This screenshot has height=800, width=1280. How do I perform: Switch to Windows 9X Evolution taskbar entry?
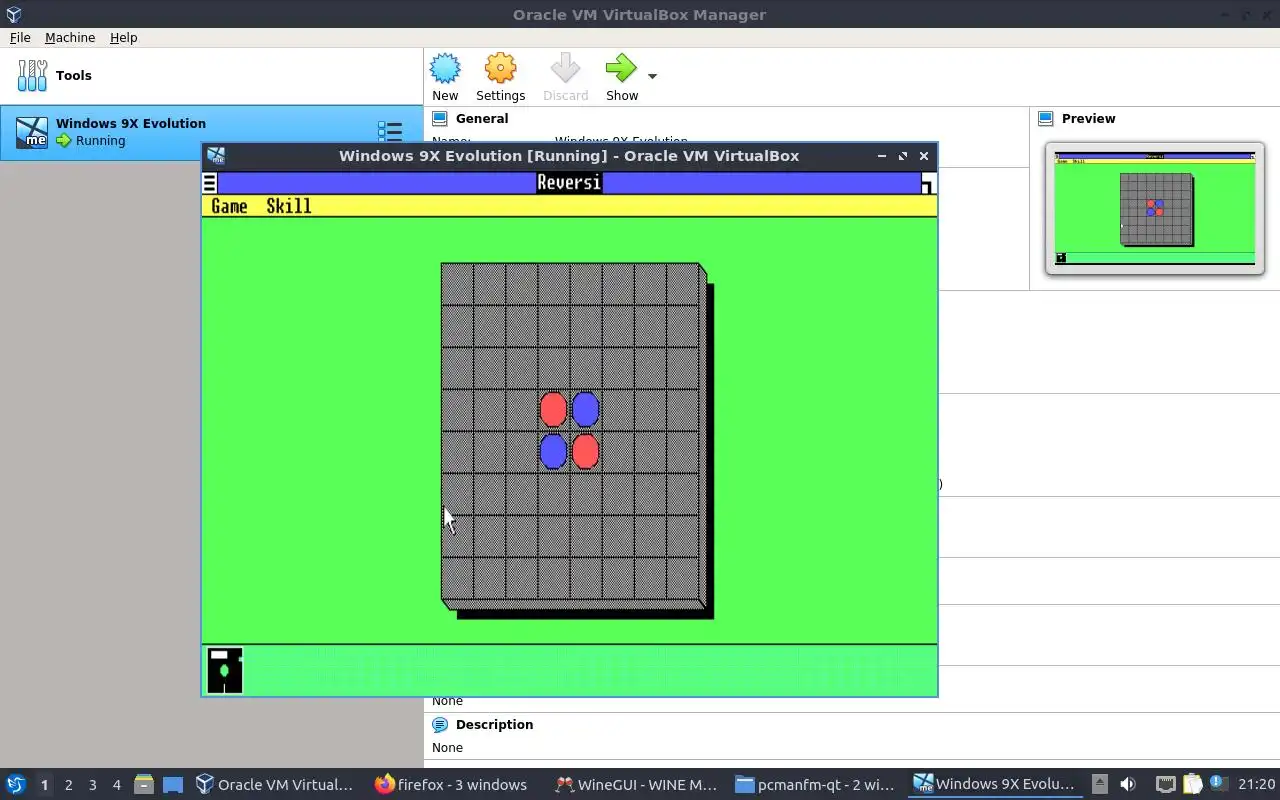click(995, 785)
